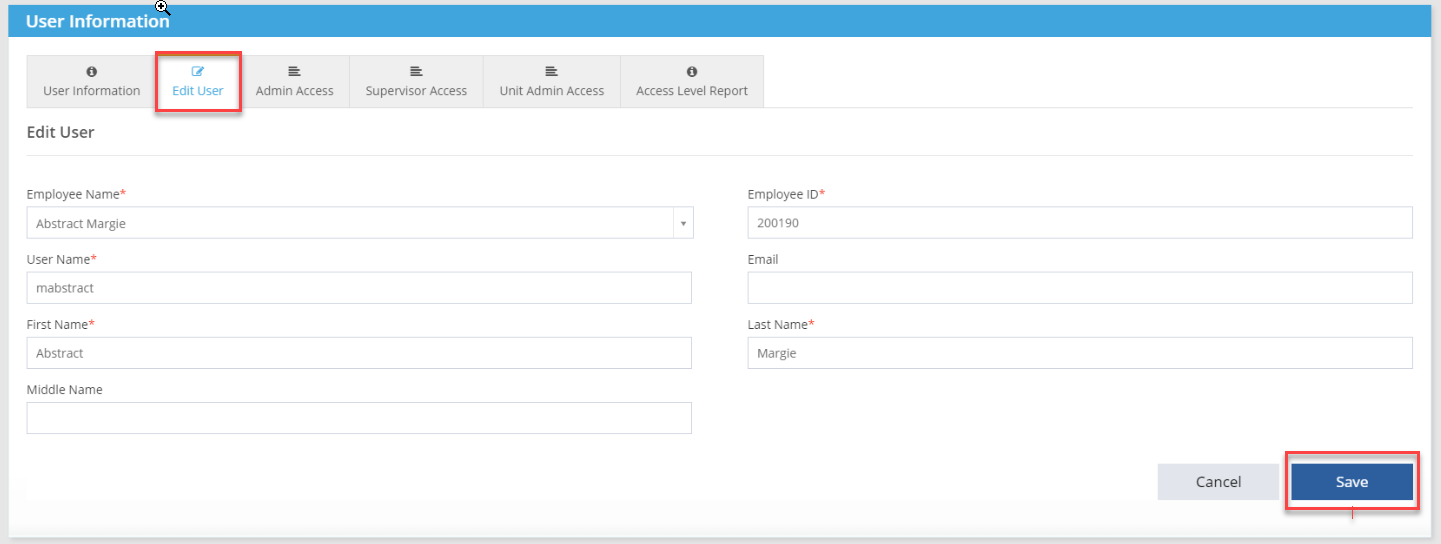Click the empty Email input field
Viewport: 1441px width, 544px height.
pos(1080,288)
